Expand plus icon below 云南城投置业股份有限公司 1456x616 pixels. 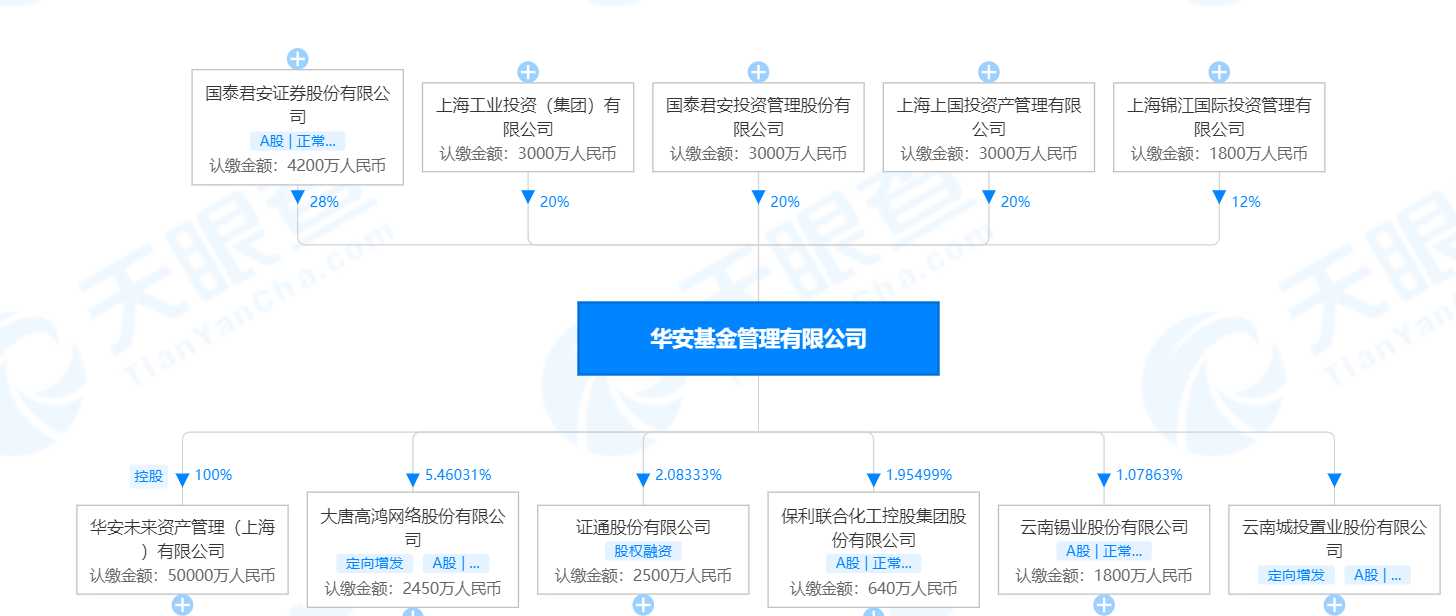pyautogui.click(x=1334, y=605)
